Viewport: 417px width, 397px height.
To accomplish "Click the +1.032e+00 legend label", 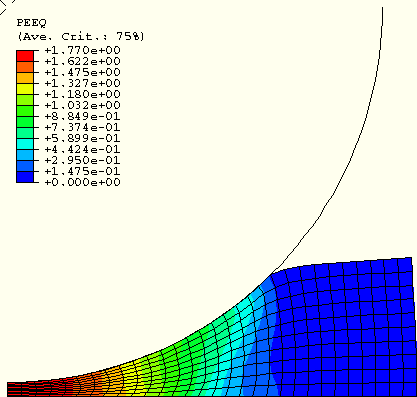I will [x=82, y=105].
